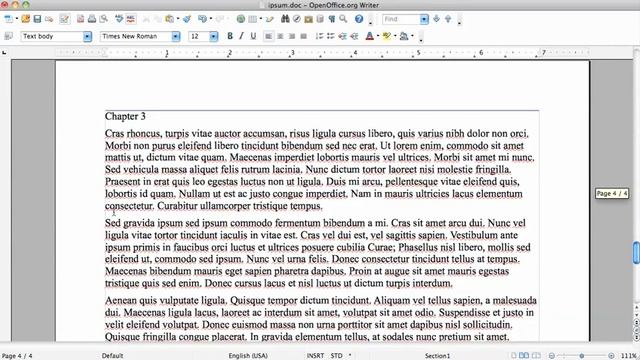Increase indent icon

tap(354, 36)
